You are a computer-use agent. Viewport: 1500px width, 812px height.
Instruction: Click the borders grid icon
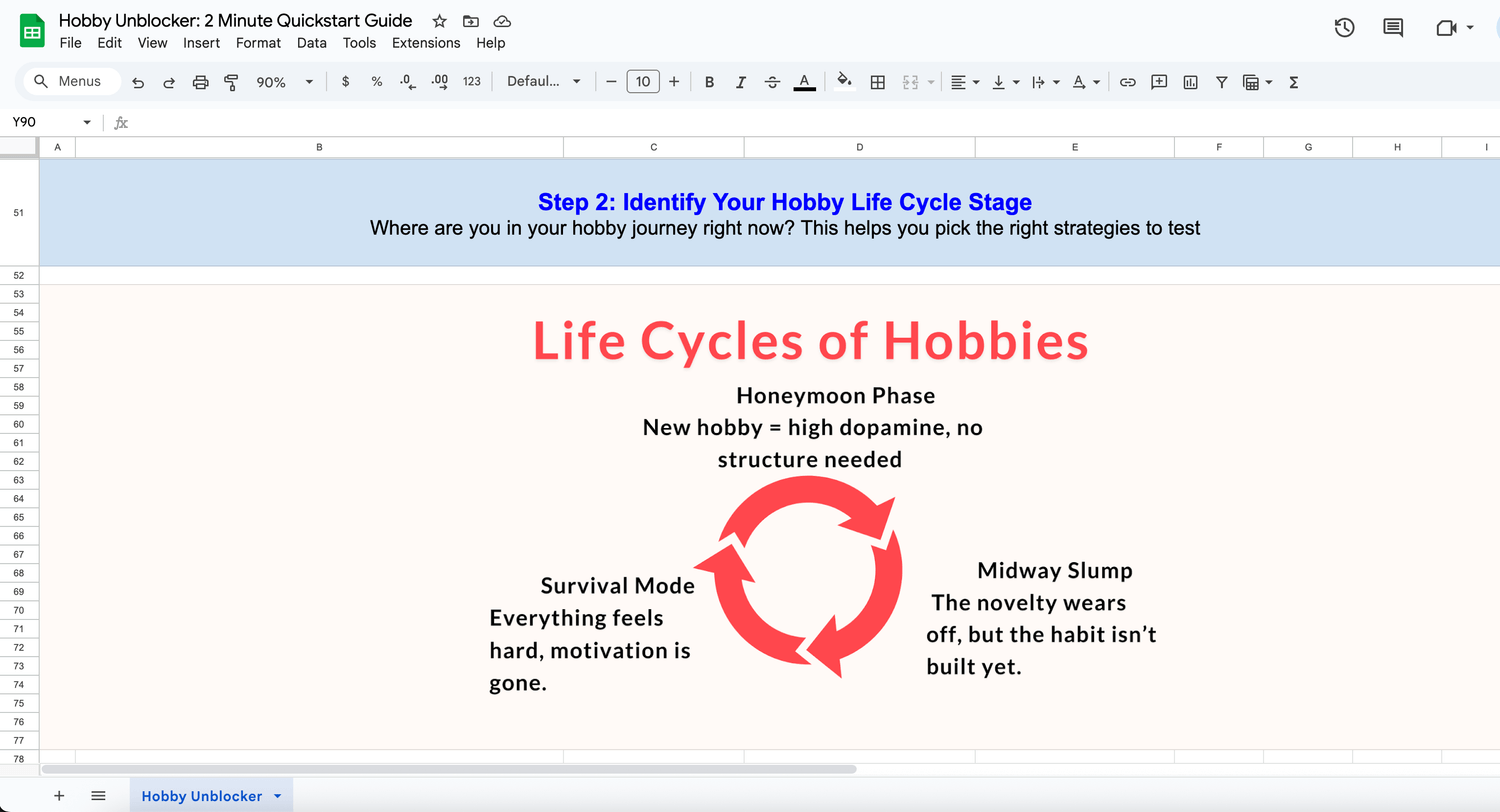[877, 82]
